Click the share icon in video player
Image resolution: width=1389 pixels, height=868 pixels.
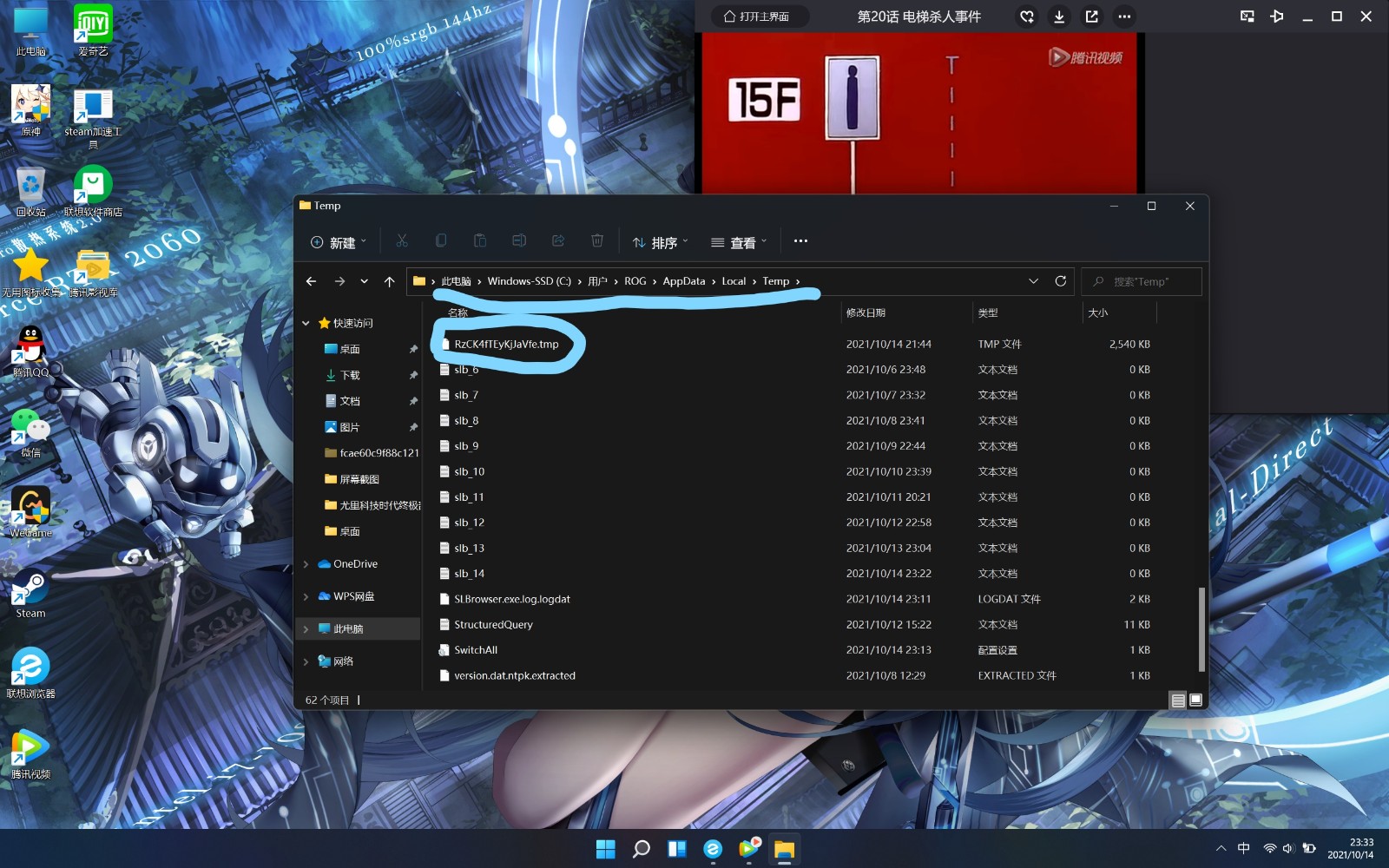(x=1091, y=16)
